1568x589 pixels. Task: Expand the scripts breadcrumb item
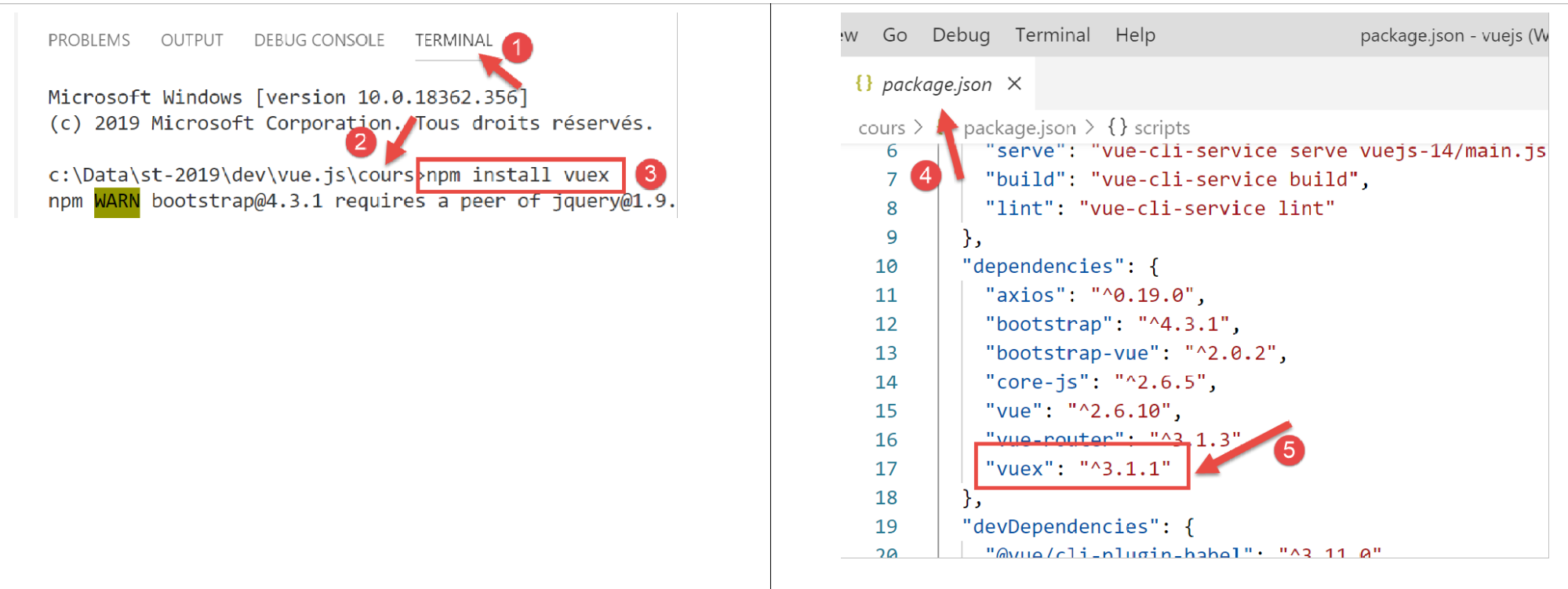[1161, 128]
